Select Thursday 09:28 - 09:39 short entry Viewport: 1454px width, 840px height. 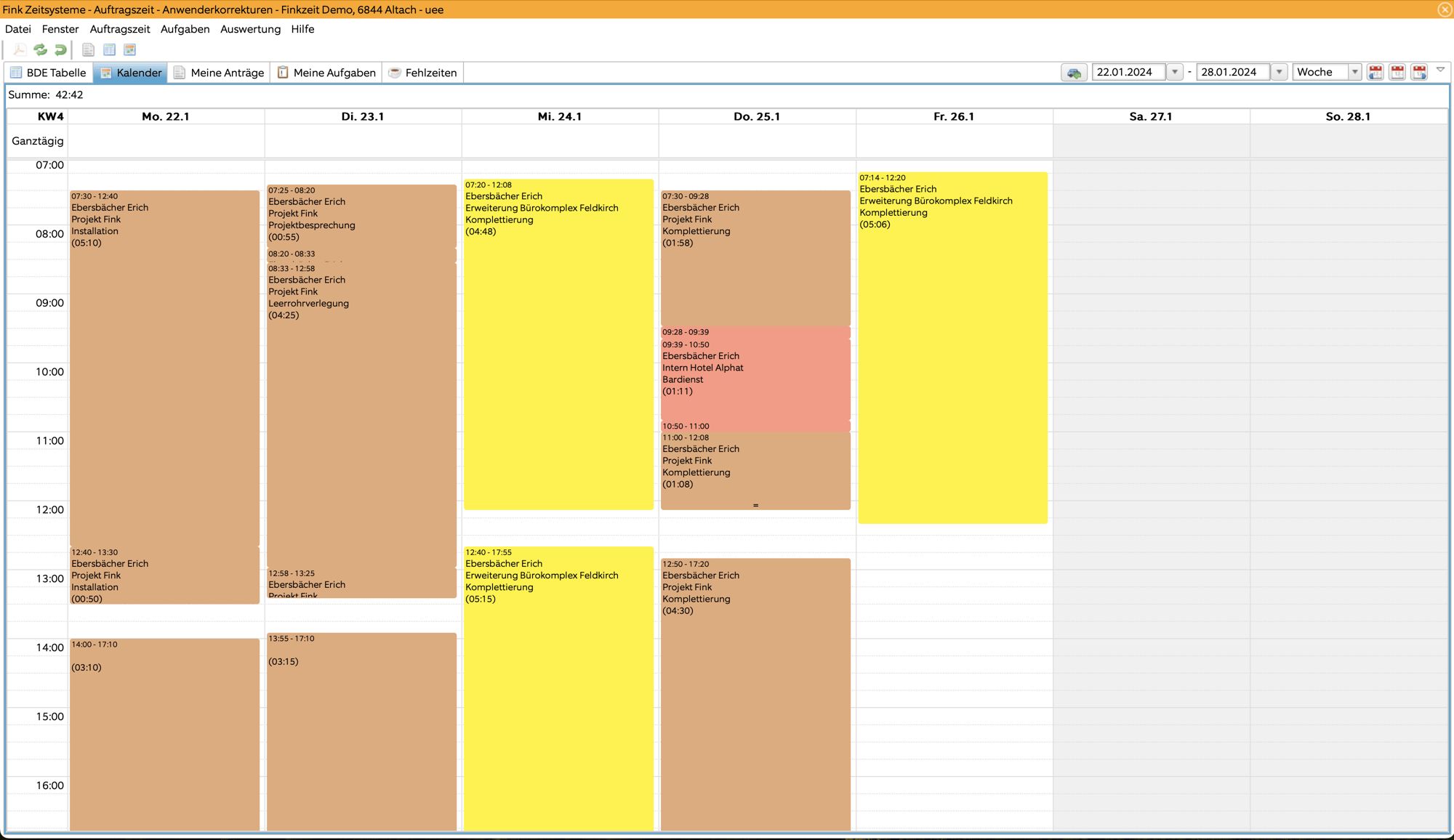(755, 332)
